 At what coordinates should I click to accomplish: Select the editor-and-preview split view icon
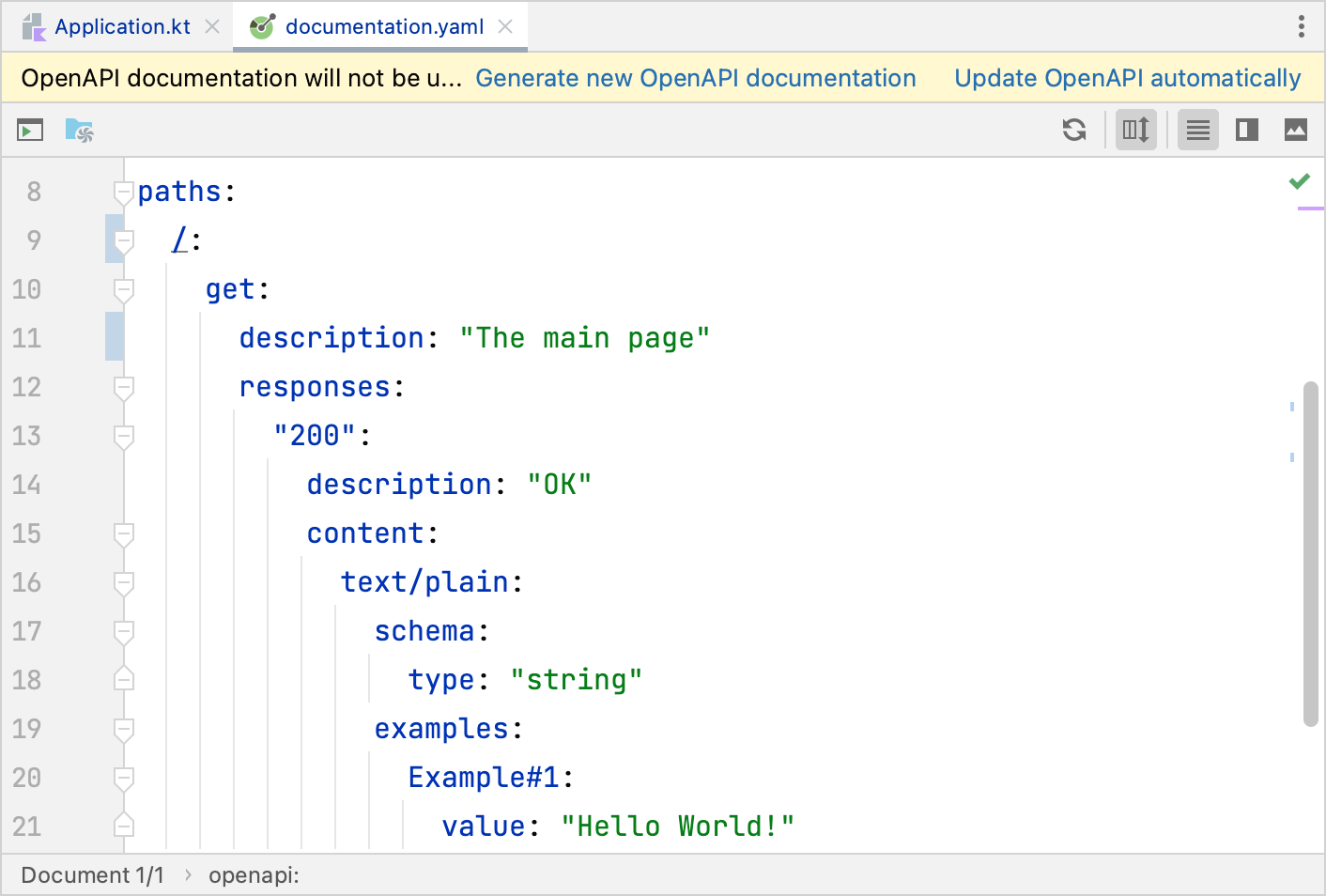click(1245, 130)
